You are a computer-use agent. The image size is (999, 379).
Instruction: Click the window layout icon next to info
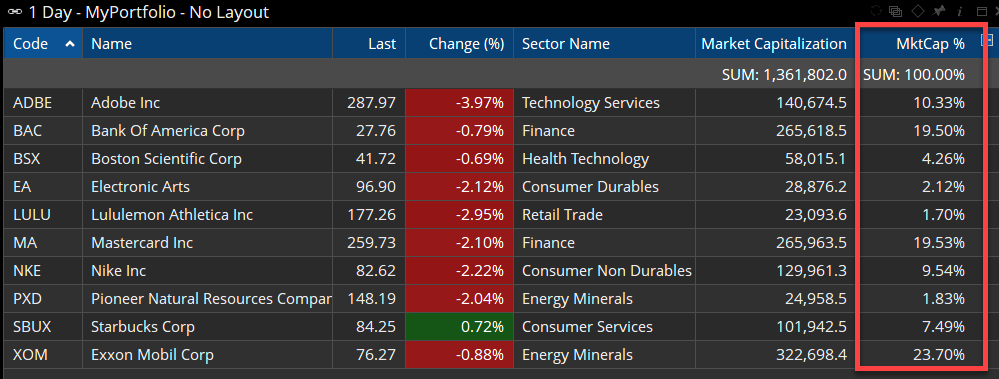point(980,11)
